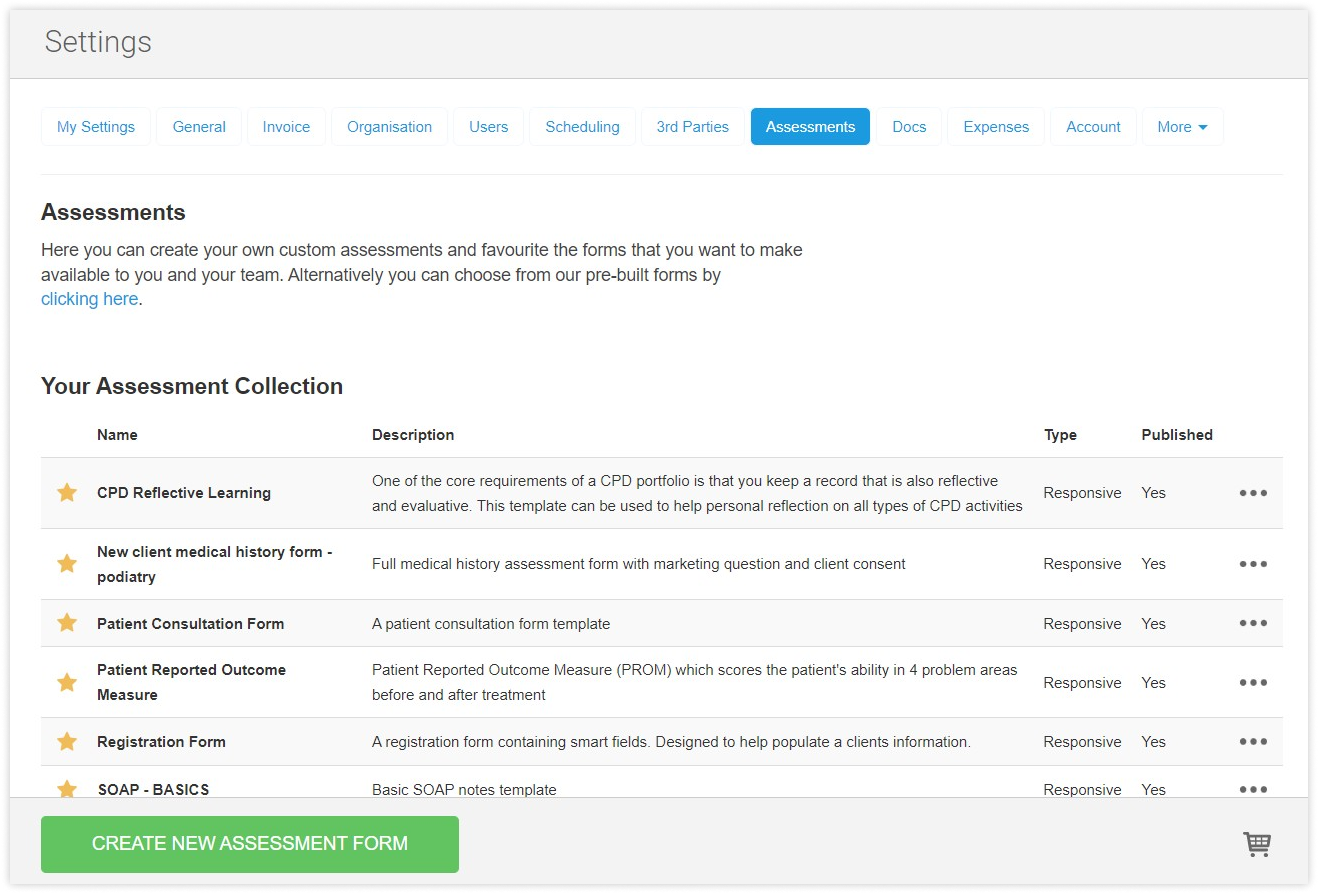Select the Organisation tab
Image resolution: width=1318 pixels, height=894 pixels.
click(x=390, y=127)
